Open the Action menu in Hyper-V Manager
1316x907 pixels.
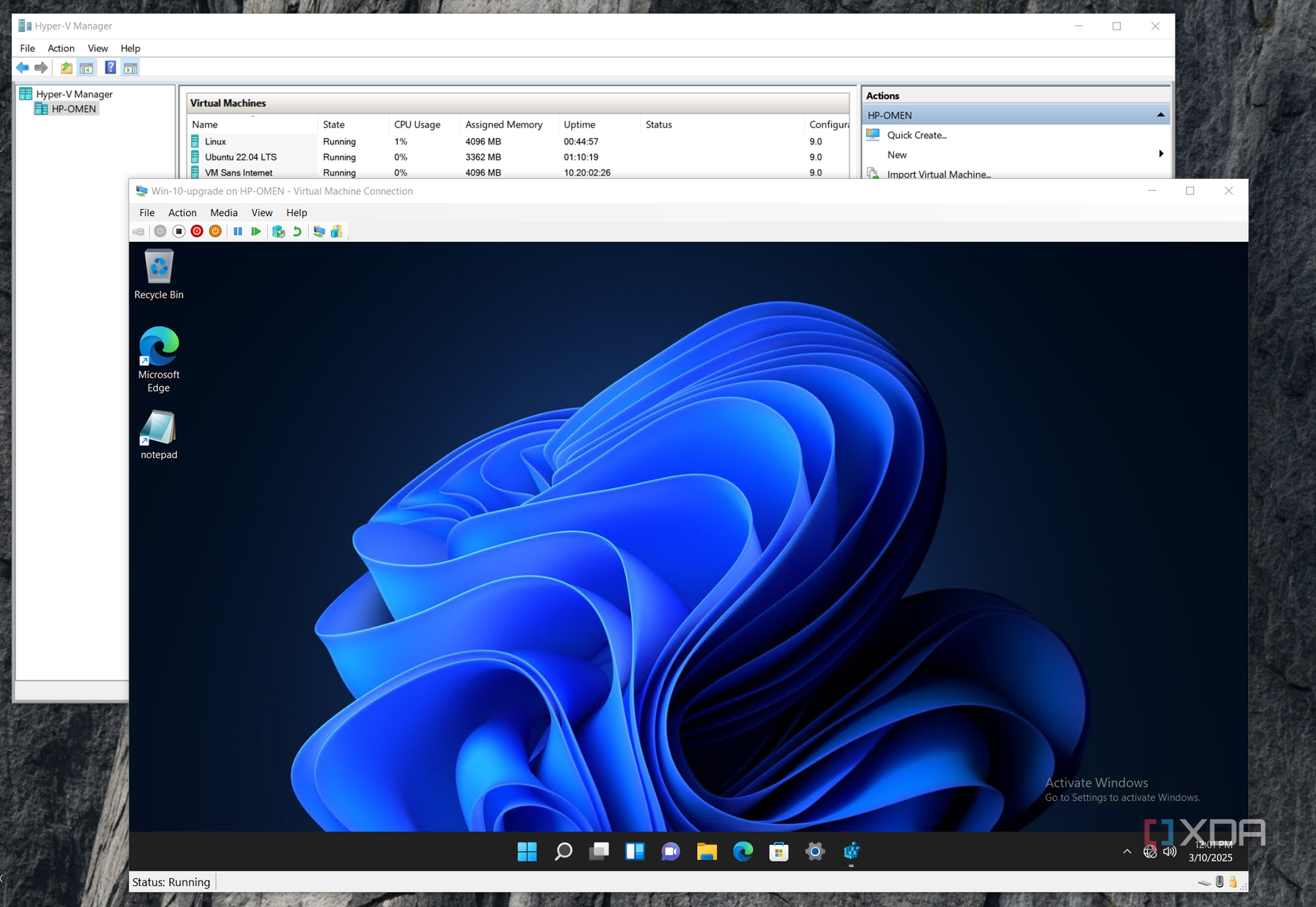point(61,48)
